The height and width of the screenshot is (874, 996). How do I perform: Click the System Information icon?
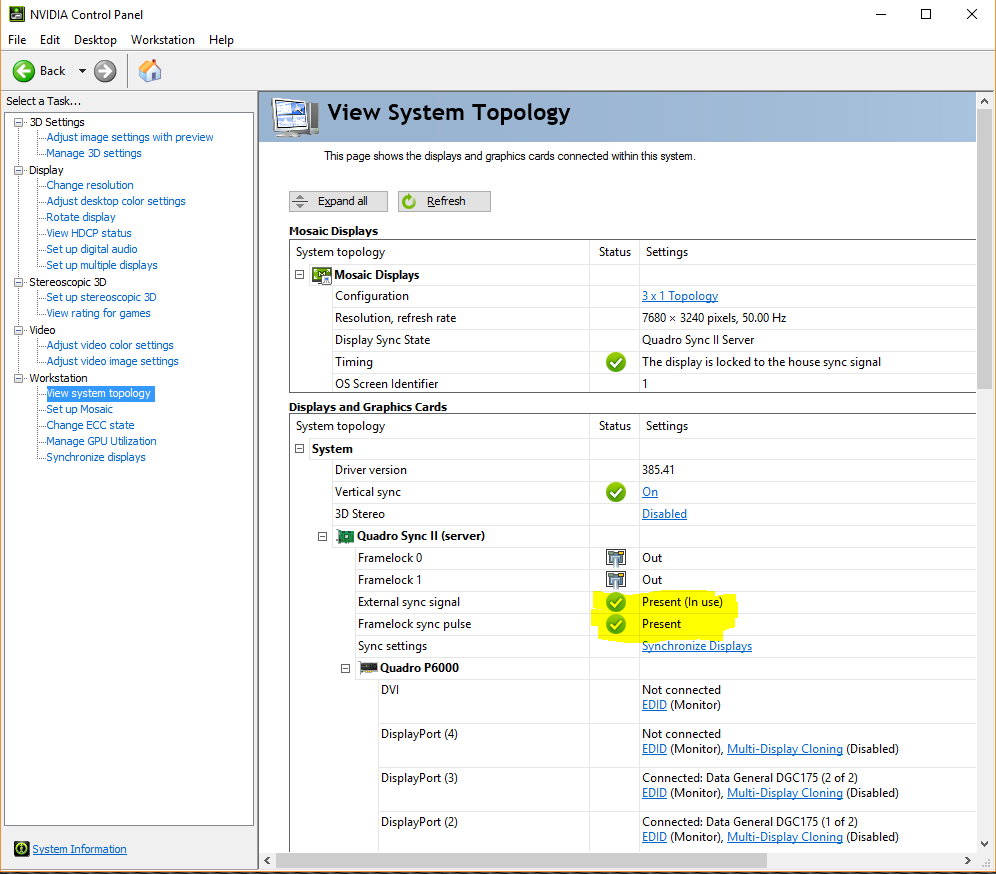22,849
